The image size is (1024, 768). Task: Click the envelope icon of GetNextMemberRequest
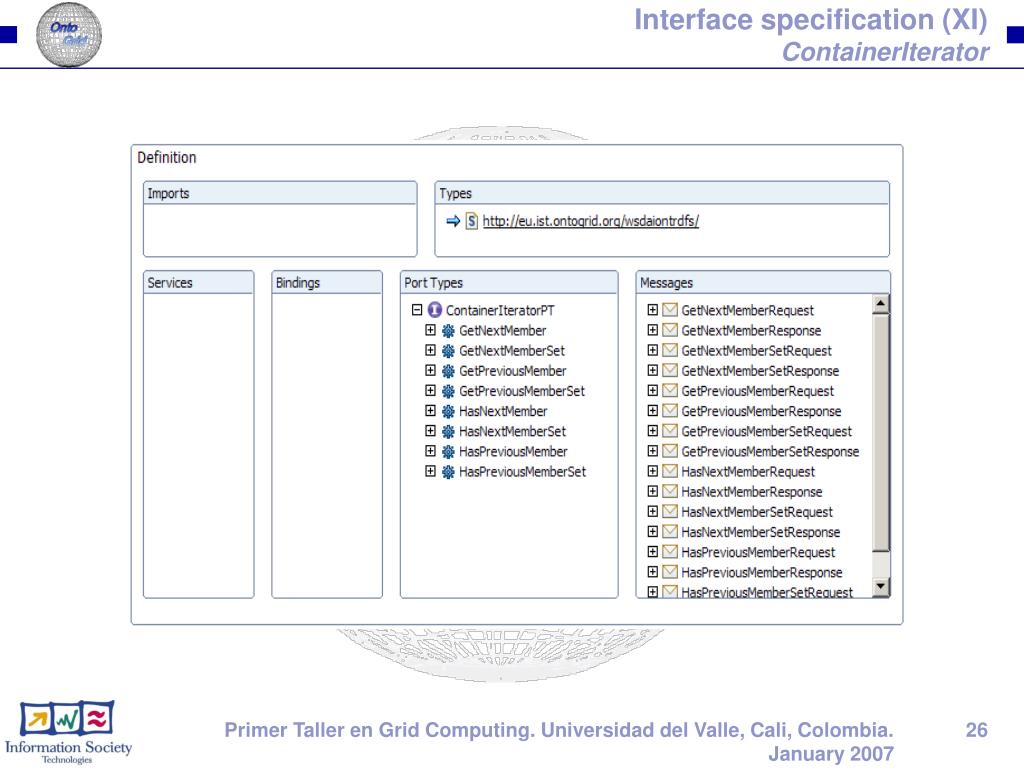pos(670,311)
